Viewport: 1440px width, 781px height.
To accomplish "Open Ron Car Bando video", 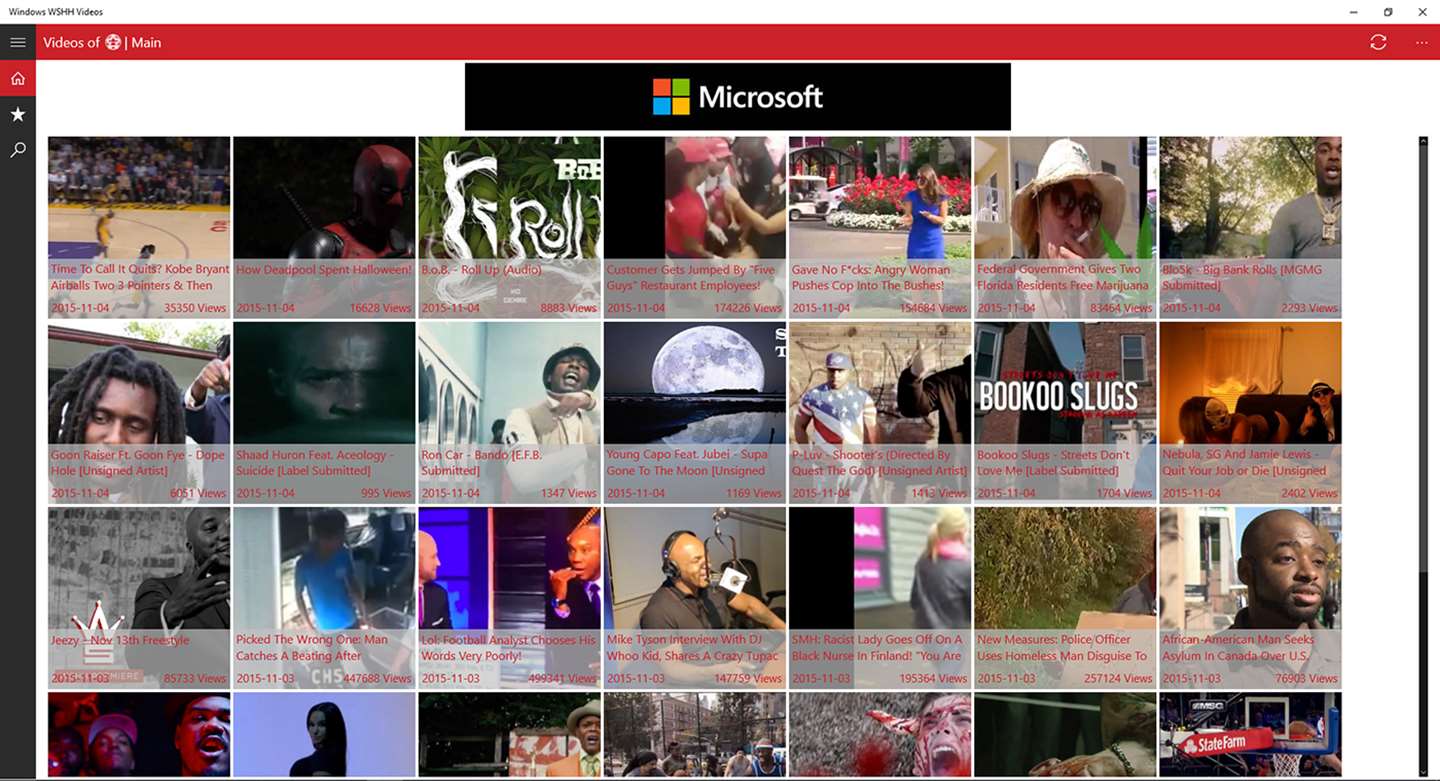I will coord(509,412).
